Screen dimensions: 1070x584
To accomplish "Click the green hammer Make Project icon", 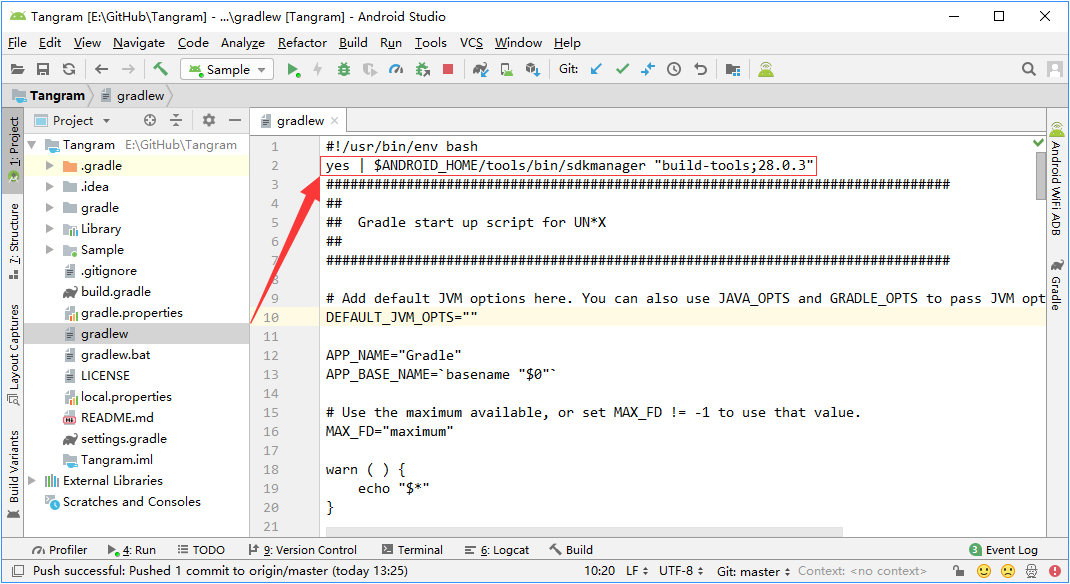I will [160, 68].
